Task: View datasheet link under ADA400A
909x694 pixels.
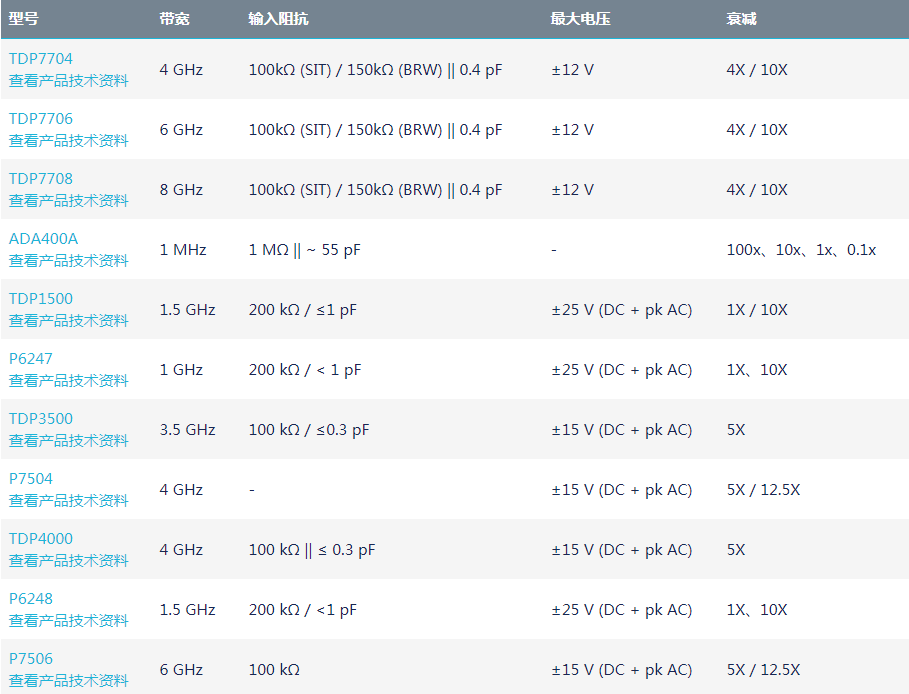Action: pyautogui.click(x=68, y=260)
